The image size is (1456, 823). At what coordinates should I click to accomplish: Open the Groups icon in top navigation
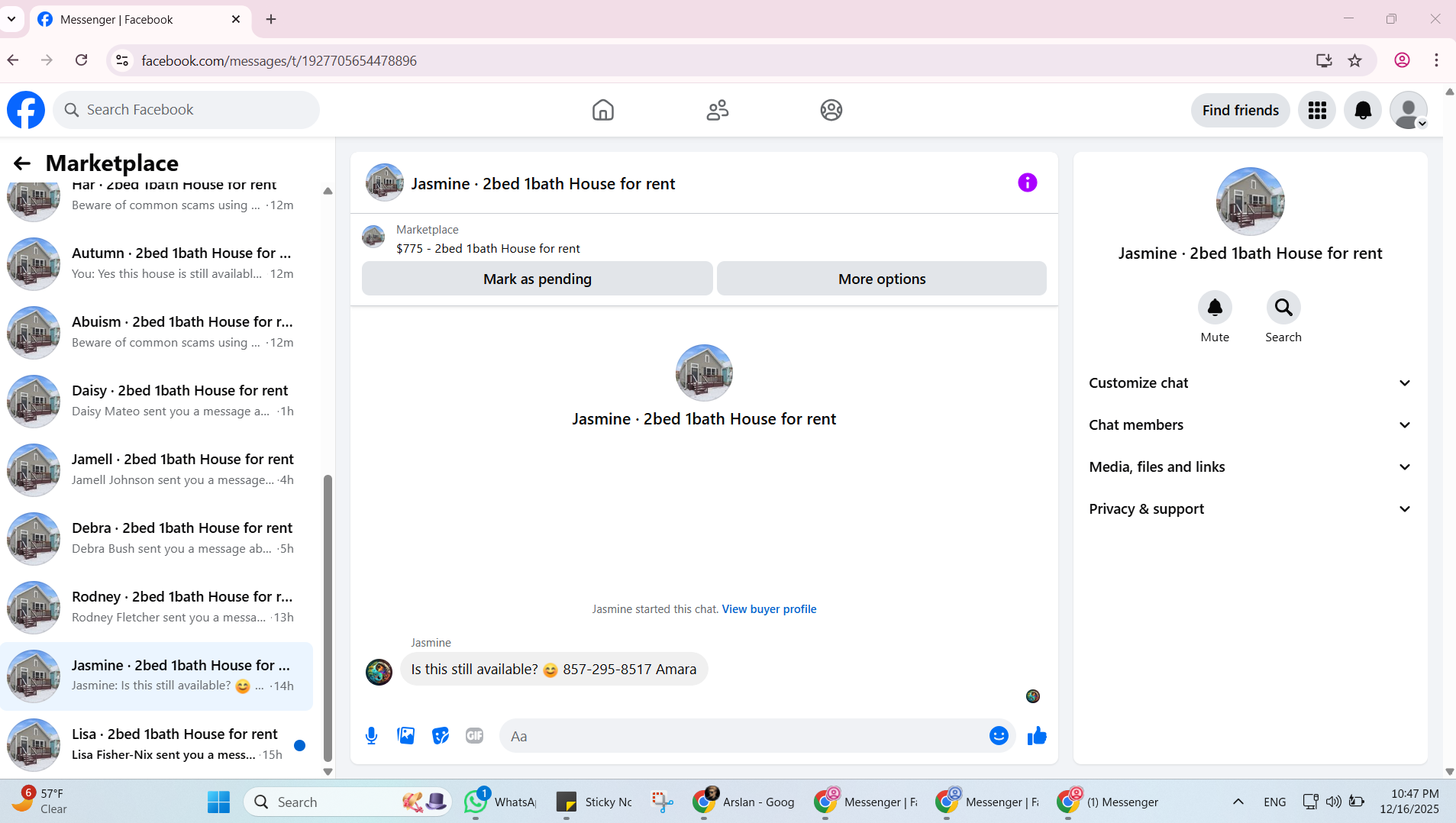point(831,110)
